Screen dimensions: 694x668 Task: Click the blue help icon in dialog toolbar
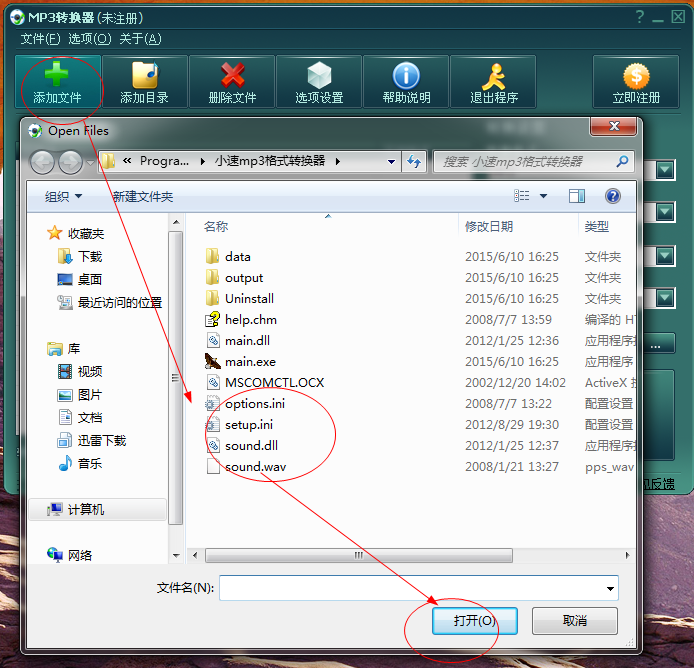coord(613,196)
